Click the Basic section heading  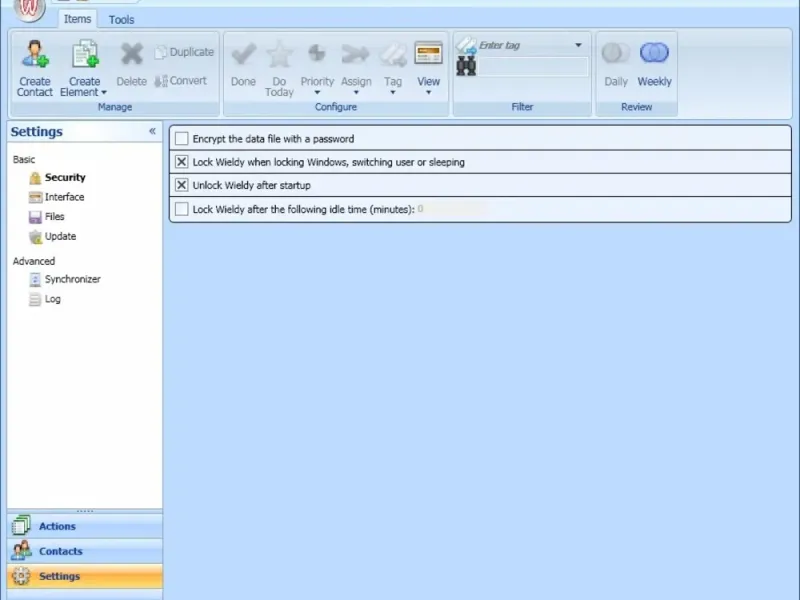23,160
